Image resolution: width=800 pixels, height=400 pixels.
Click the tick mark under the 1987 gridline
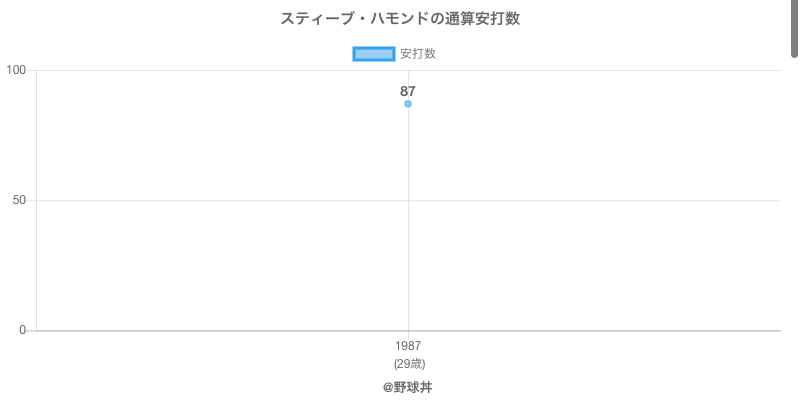tap(408, 334)
